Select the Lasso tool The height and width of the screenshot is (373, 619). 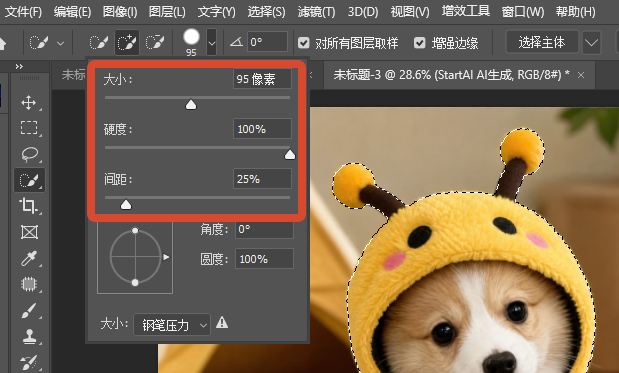point(30,154)
